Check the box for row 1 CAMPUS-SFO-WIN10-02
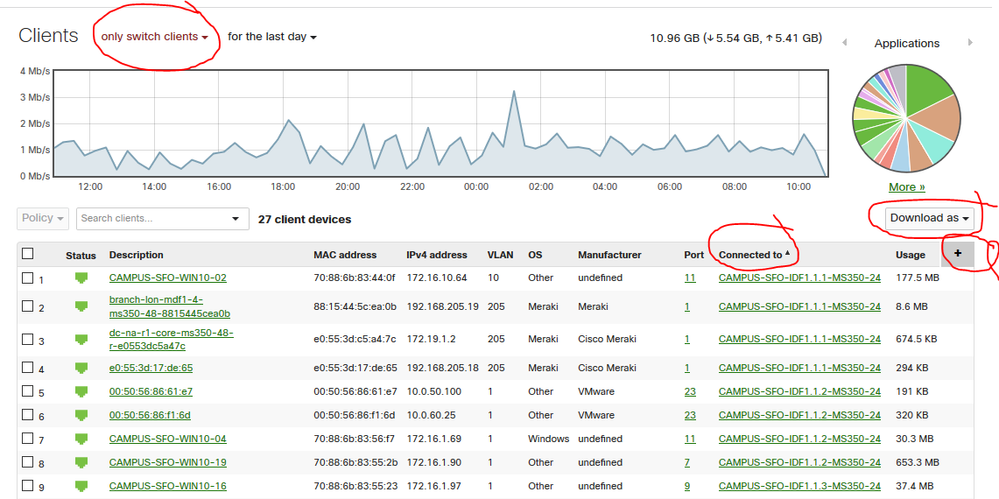Screen dimensions: 999x499 click(27, 278)
